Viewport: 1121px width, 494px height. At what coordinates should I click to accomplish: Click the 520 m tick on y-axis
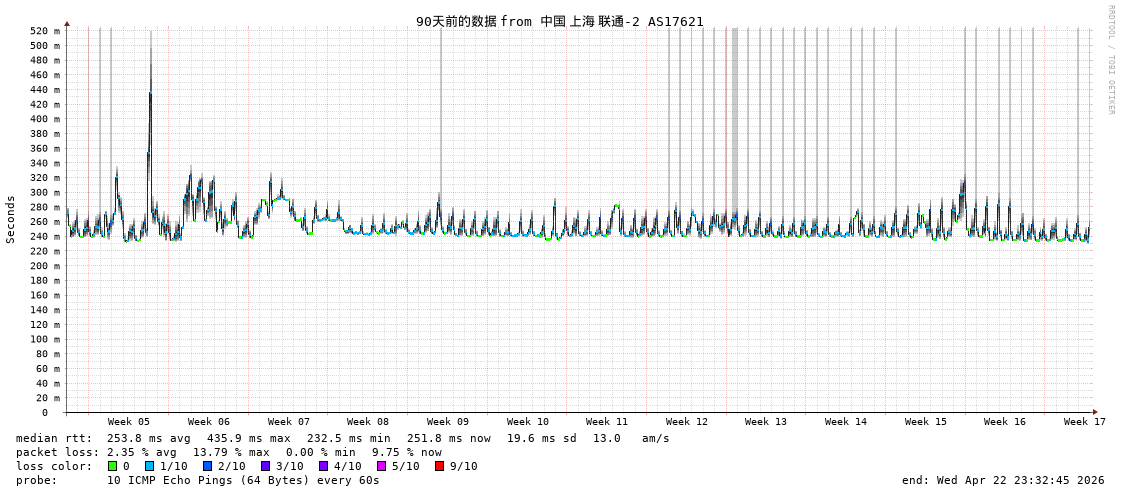(x=44, y=31)
